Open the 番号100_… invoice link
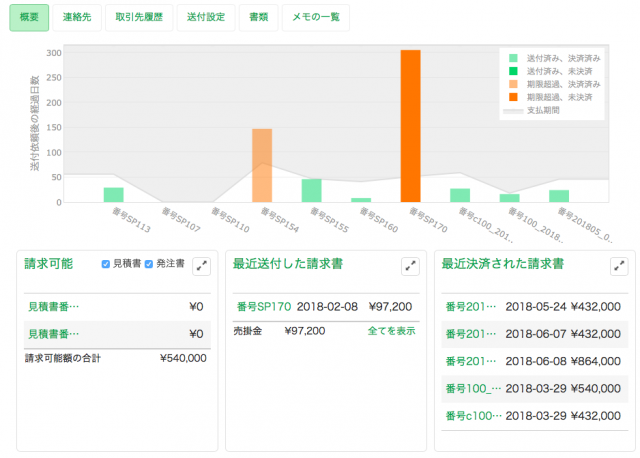The image size is (640, 458). (473, 389)
